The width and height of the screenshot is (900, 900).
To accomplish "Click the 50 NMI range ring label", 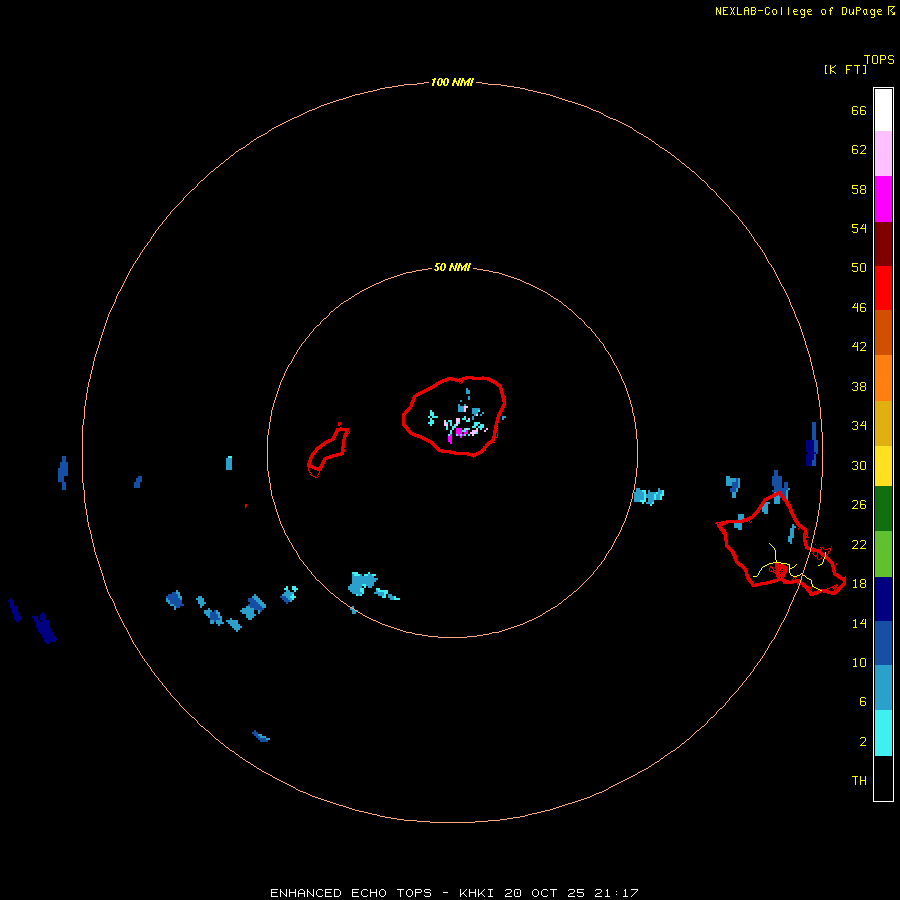I will click(x=452, y=267).
